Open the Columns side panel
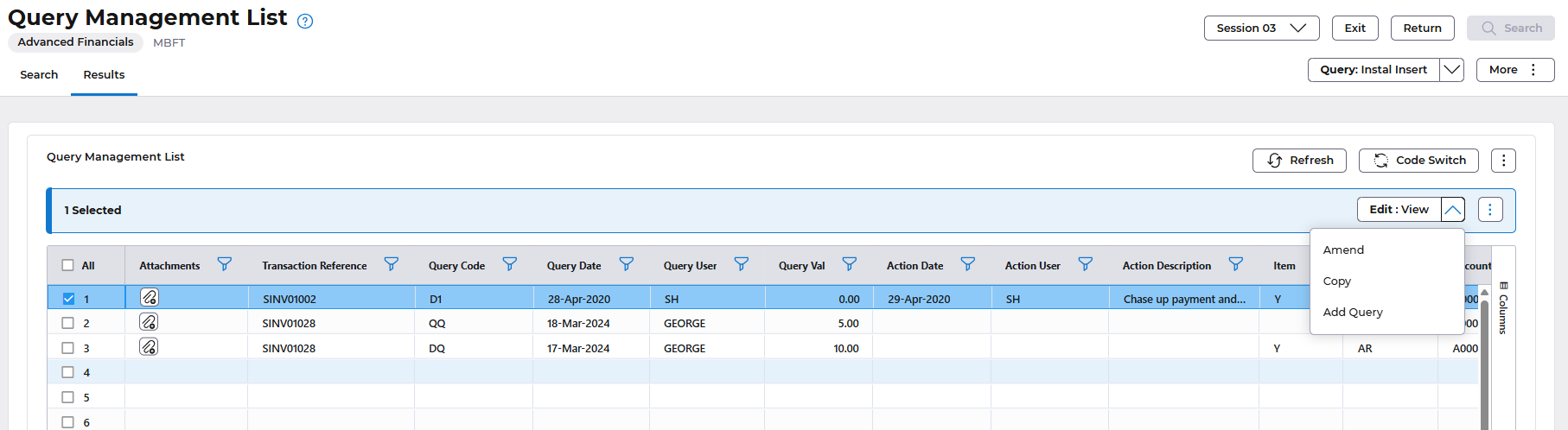1568x430 pixels. (1503, 308)
